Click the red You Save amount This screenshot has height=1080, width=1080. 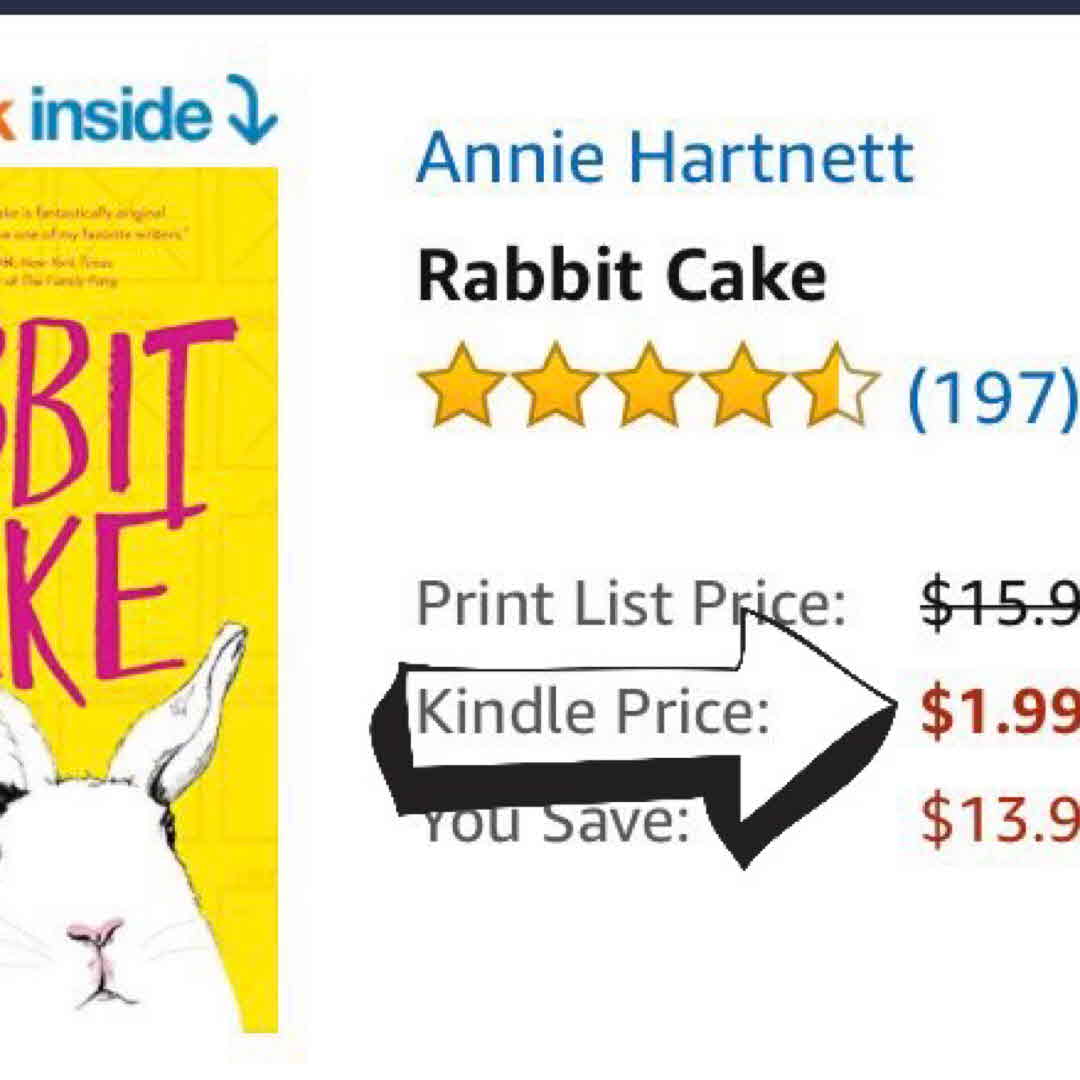pos(1000,818)
